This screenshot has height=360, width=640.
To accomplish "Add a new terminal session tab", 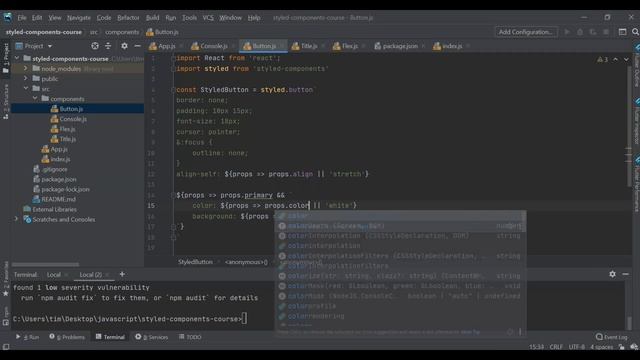I will coord(122,274).
